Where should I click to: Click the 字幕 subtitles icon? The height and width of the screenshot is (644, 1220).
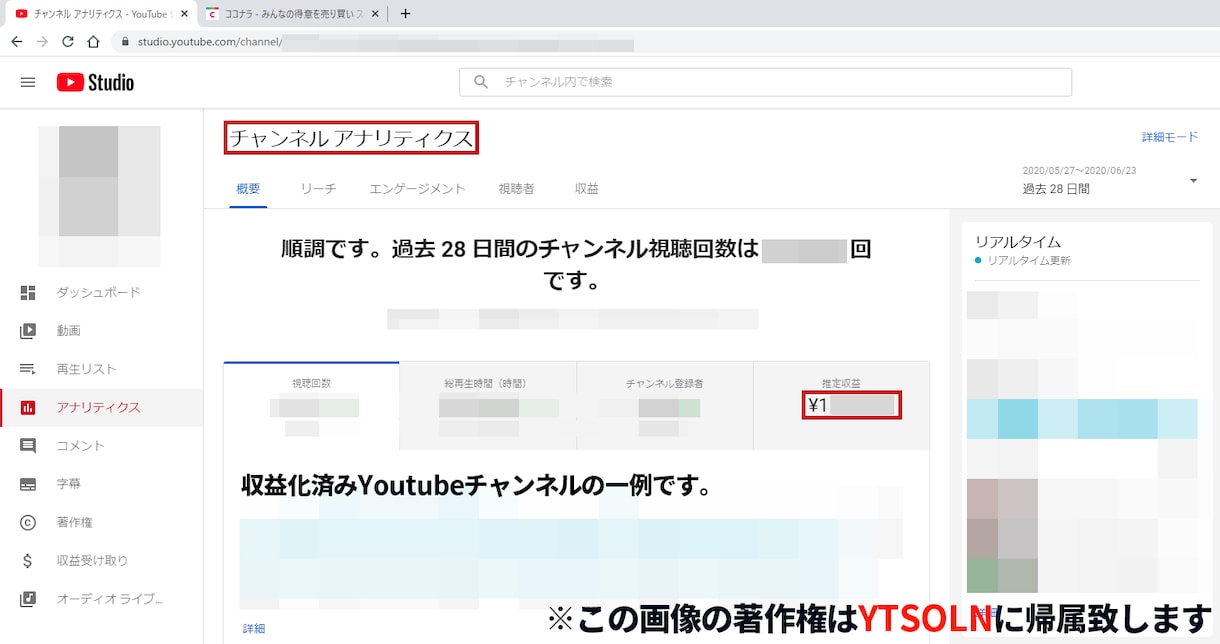(28, 483)
